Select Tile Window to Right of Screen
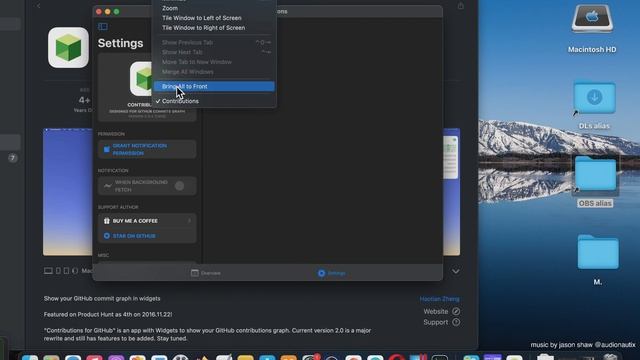Viewport: 640px width, 360px height. coord(204,28)
